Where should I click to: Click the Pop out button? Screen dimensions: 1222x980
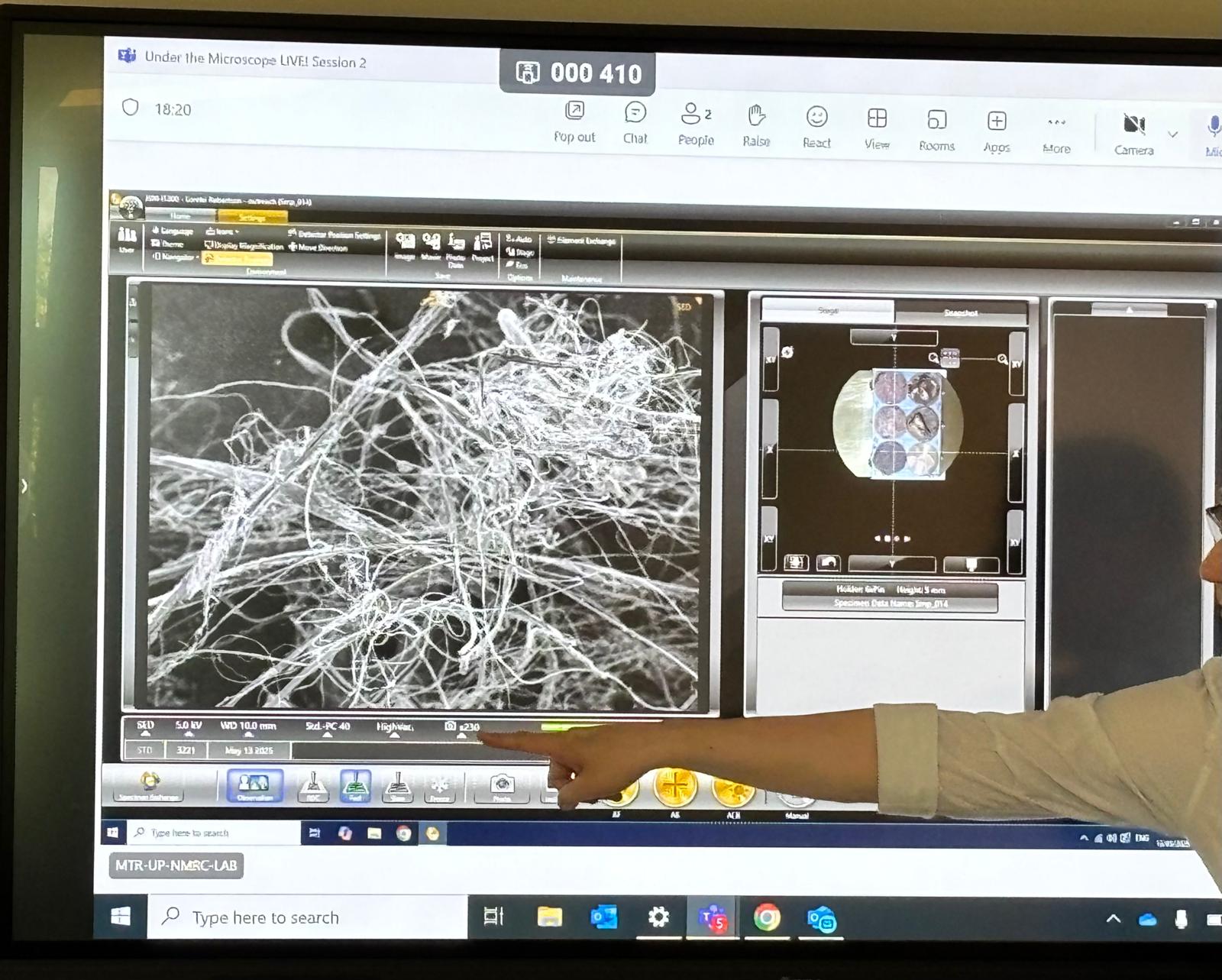pos(574,122)
